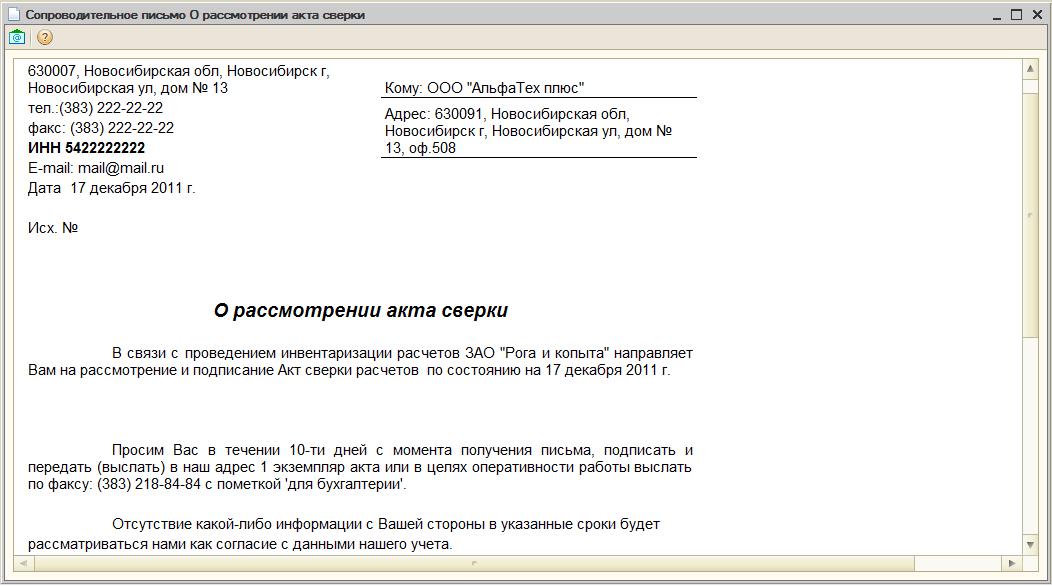The height and width of the screenshot is (586, 1052).
Task: Click the paragraph starting 'Просим Вас в течении'
Action: (360, 467)
